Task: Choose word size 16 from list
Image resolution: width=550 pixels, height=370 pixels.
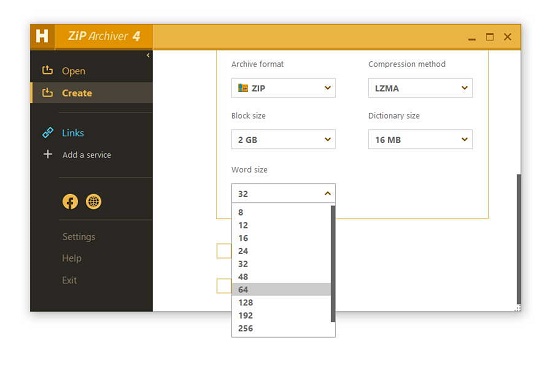Action: [x=281, y=238]
